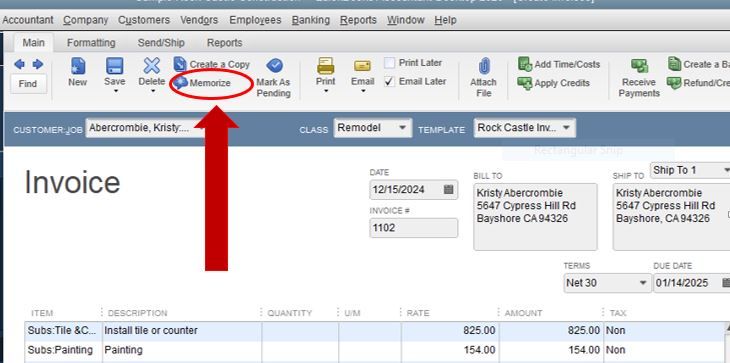Click Refund/Credits icon
This screenshot has width=730, height=363.
tap(674, 83)
